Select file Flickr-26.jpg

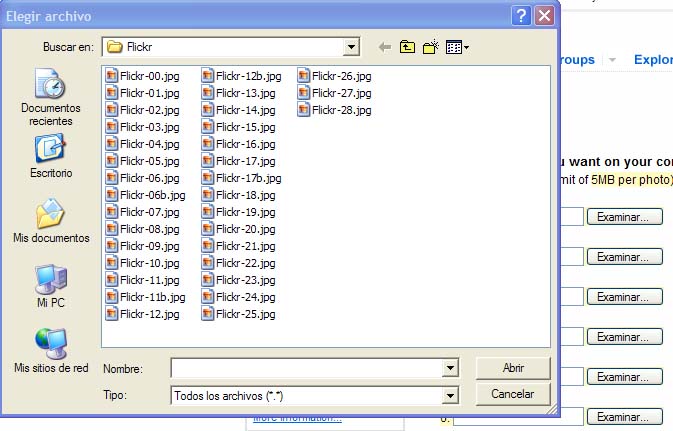[335, 76]
